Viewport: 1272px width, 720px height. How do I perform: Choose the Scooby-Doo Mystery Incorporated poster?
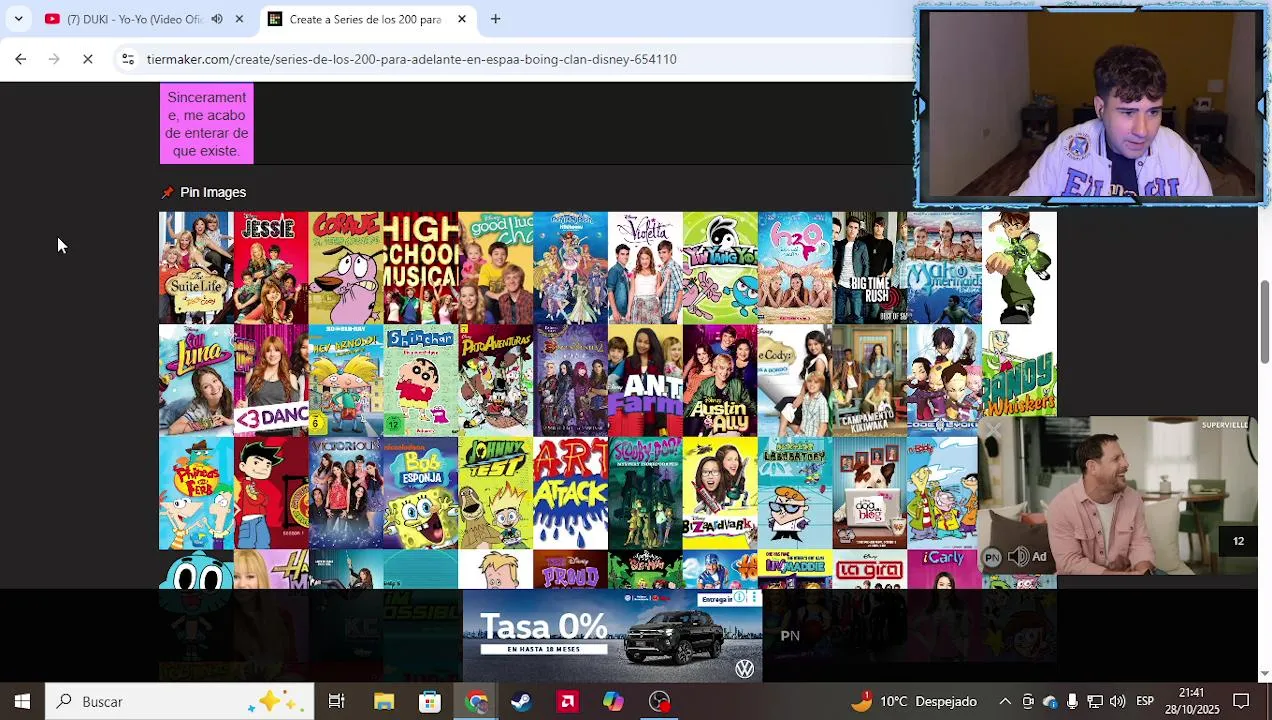[x=645, y=493]
